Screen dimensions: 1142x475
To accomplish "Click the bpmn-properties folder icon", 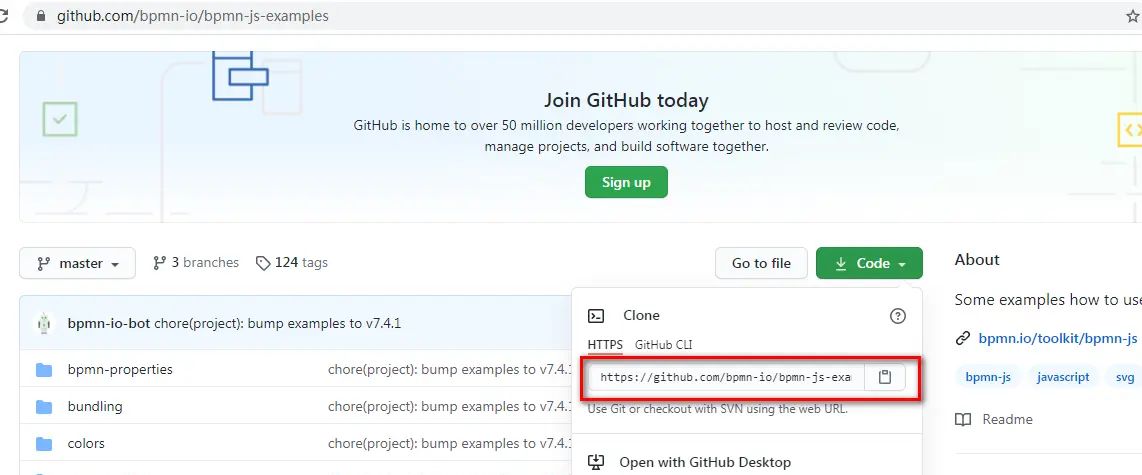I will coord(44,370).
